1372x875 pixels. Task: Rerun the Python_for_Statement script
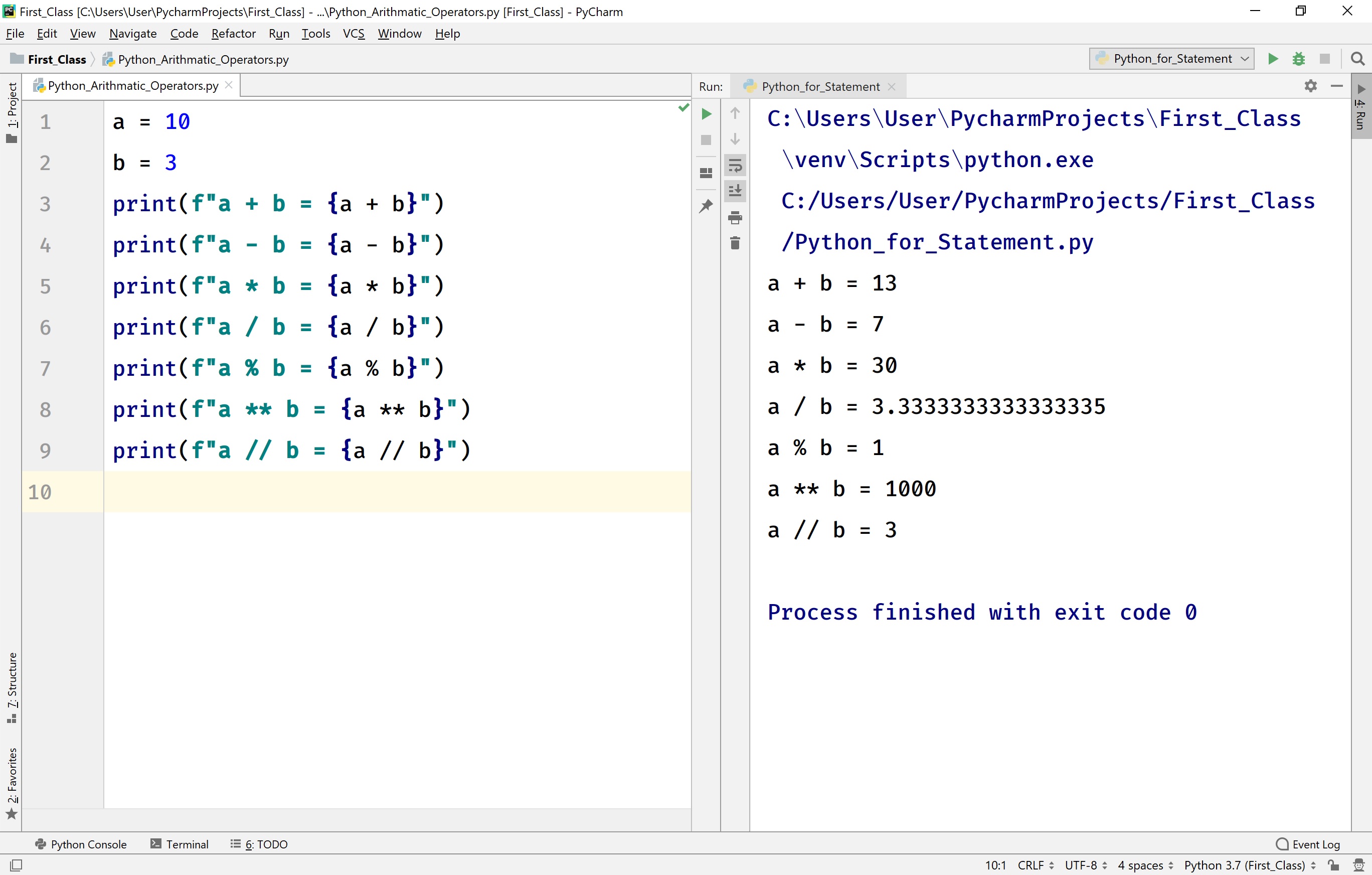click(x=707, y=113)
